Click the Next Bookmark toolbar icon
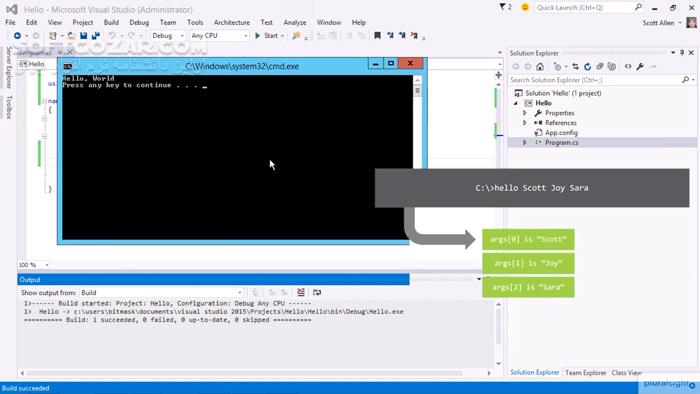The height and width of the screenshot is (394, 700). 402,36
